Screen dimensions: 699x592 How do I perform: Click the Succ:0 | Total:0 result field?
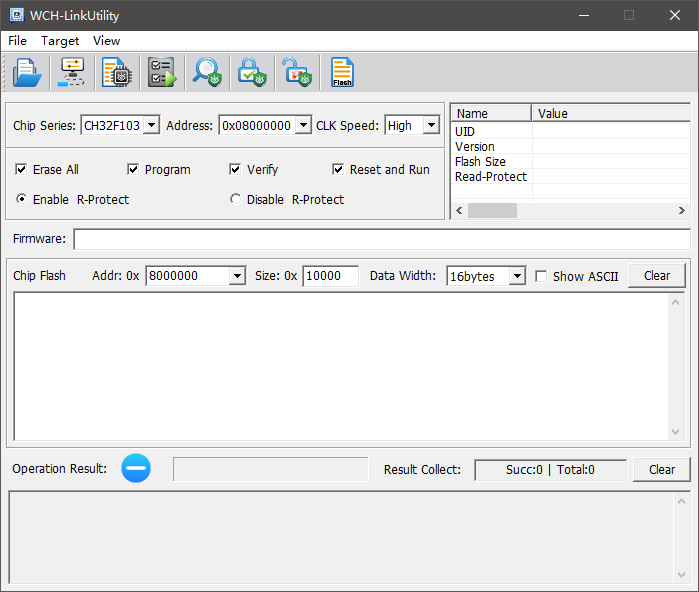pyautogui.click(x=551, y=470)
